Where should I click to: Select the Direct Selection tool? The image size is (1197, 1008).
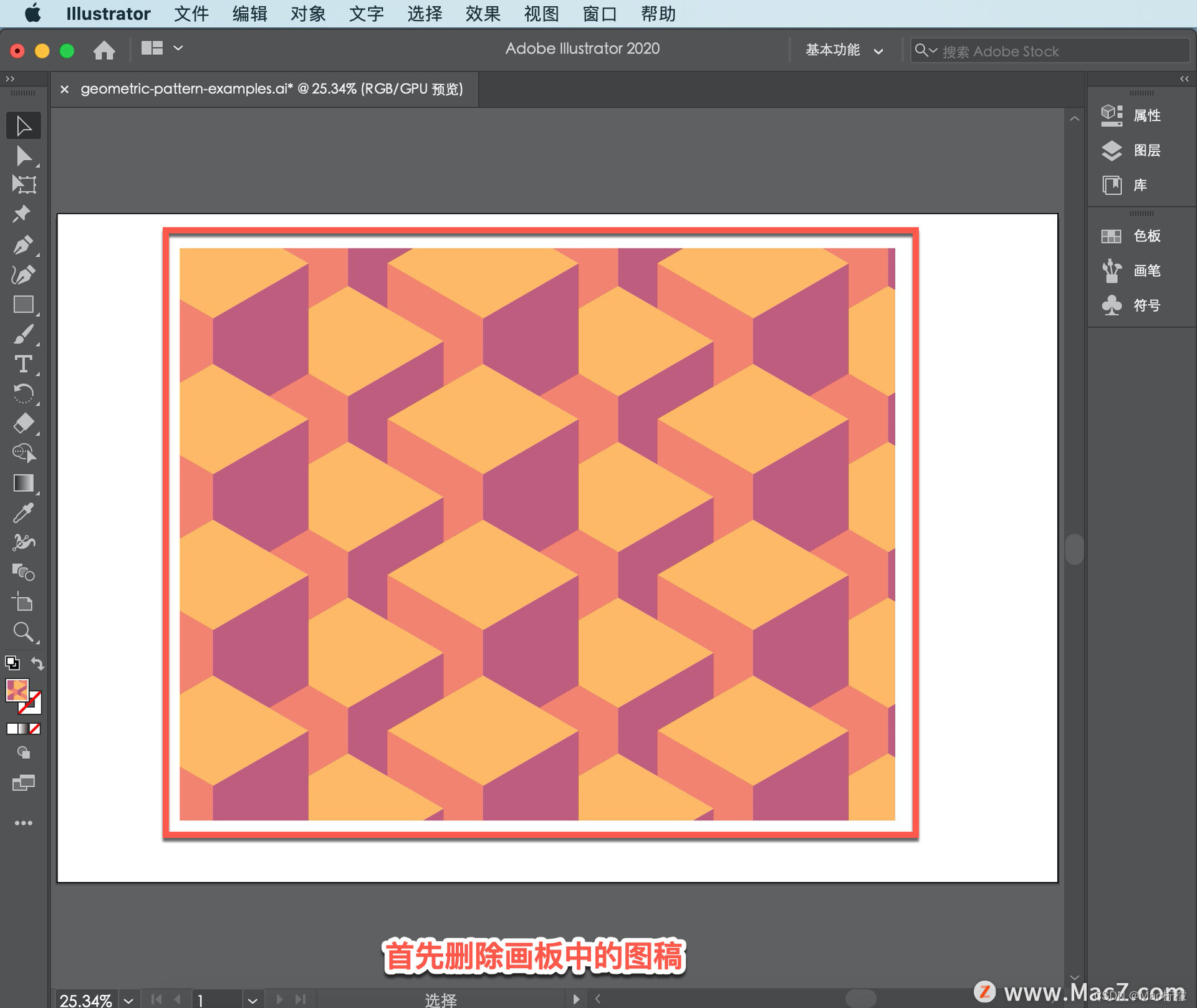[23, 155]
